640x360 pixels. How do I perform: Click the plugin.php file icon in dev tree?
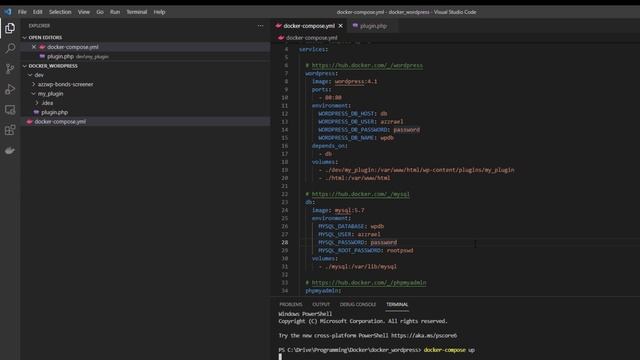pos(36,112)
